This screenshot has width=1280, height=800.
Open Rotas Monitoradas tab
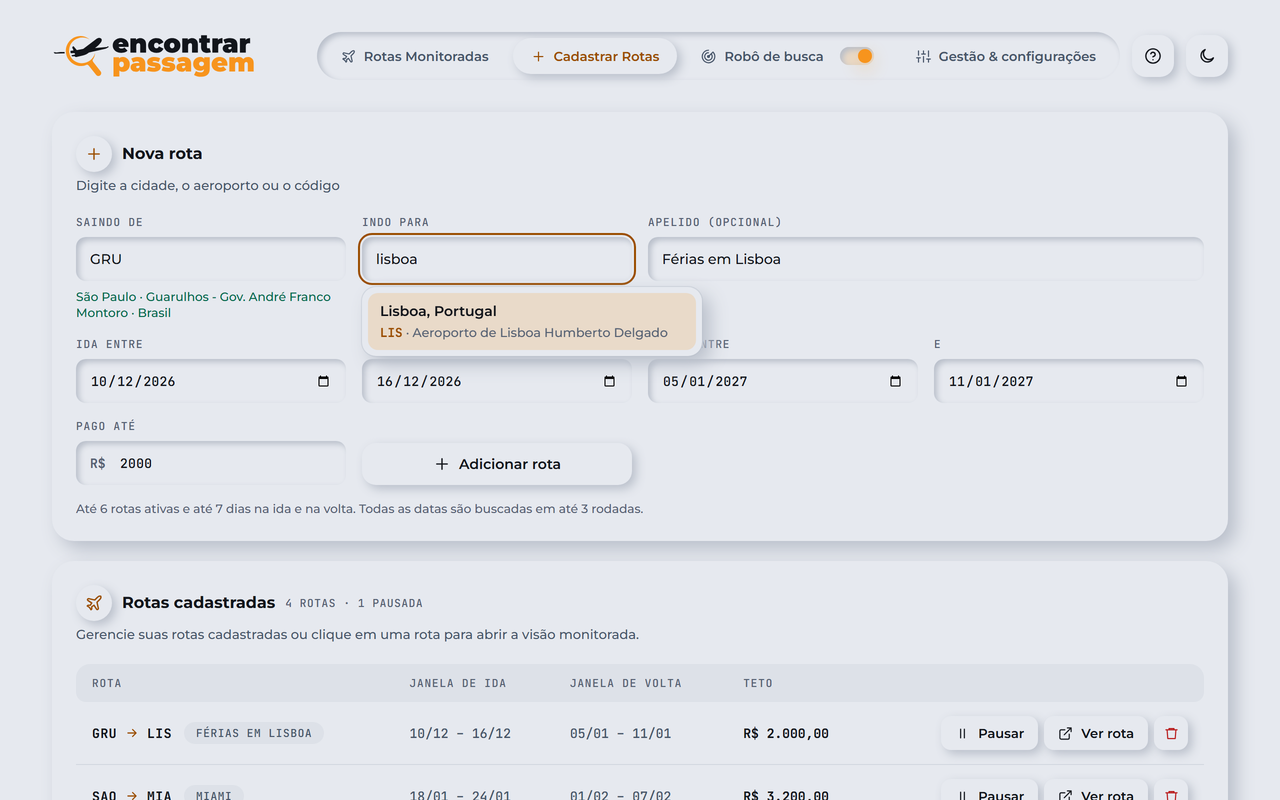(x=415, y=56)
